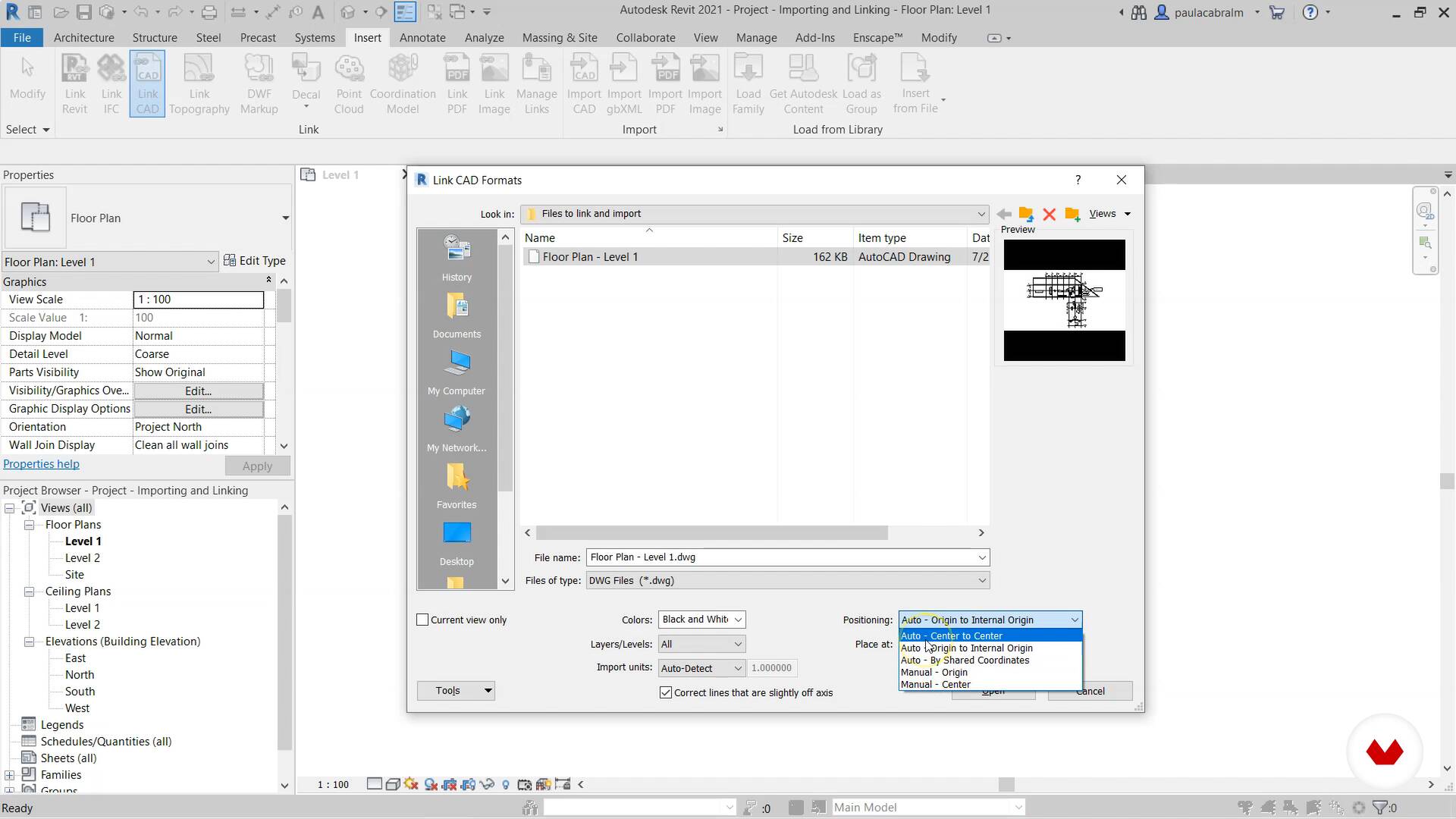Select Auto - By Shared Coordinates option

point(990,660)
